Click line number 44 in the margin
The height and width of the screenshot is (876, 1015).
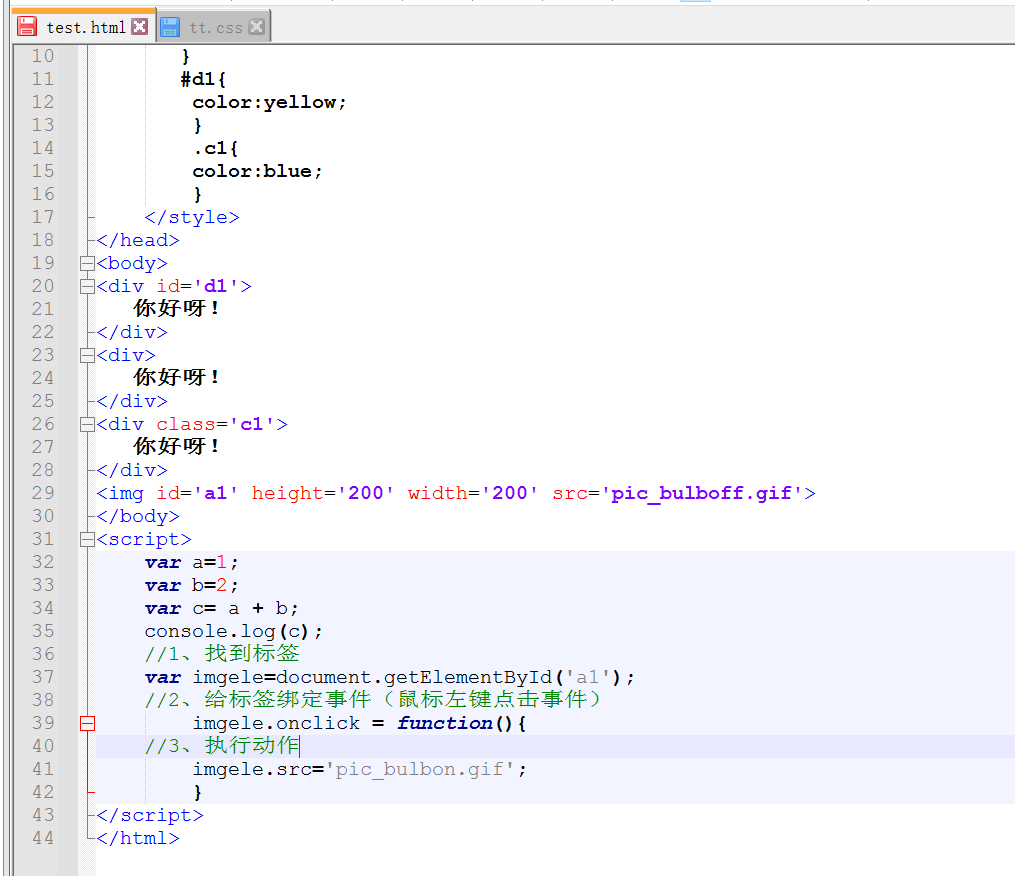[43, 838]
